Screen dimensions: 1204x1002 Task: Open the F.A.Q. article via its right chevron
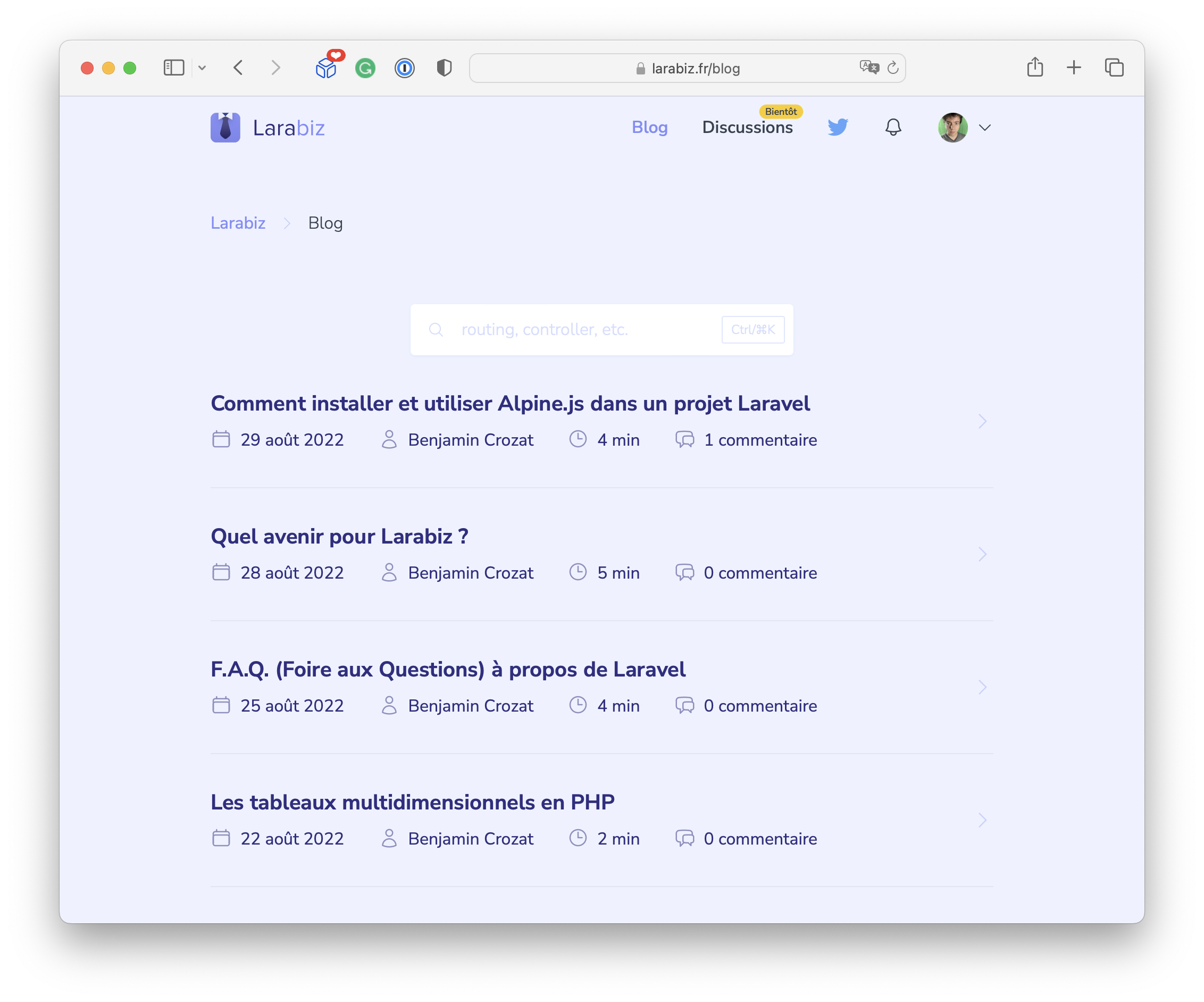[x=983, y=687]
